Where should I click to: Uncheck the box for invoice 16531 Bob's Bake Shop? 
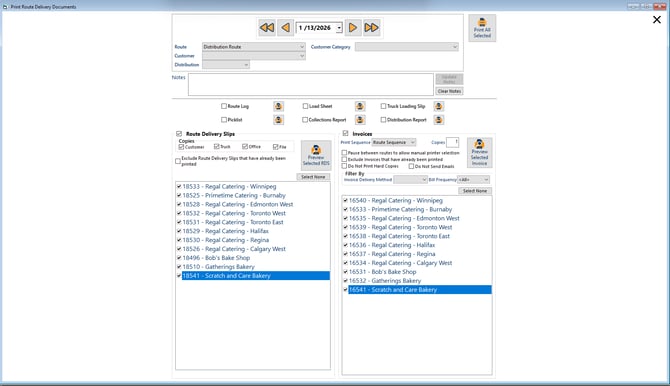[345, 272]
